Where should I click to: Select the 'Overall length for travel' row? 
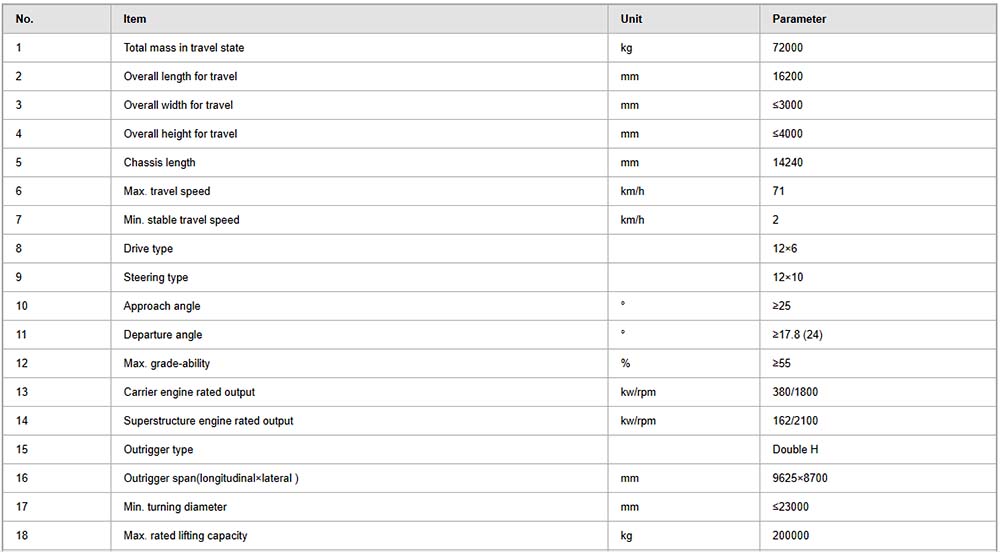pos(500,76)
